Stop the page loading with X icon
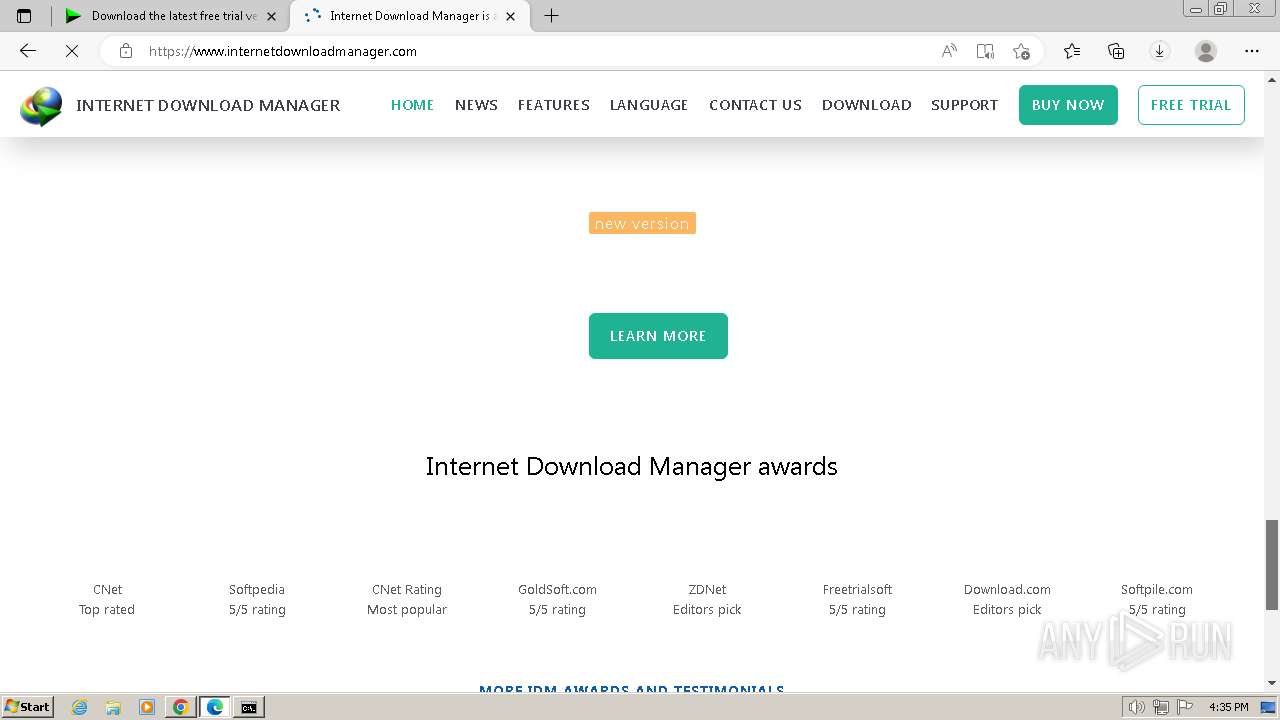 tap(72, 51)
